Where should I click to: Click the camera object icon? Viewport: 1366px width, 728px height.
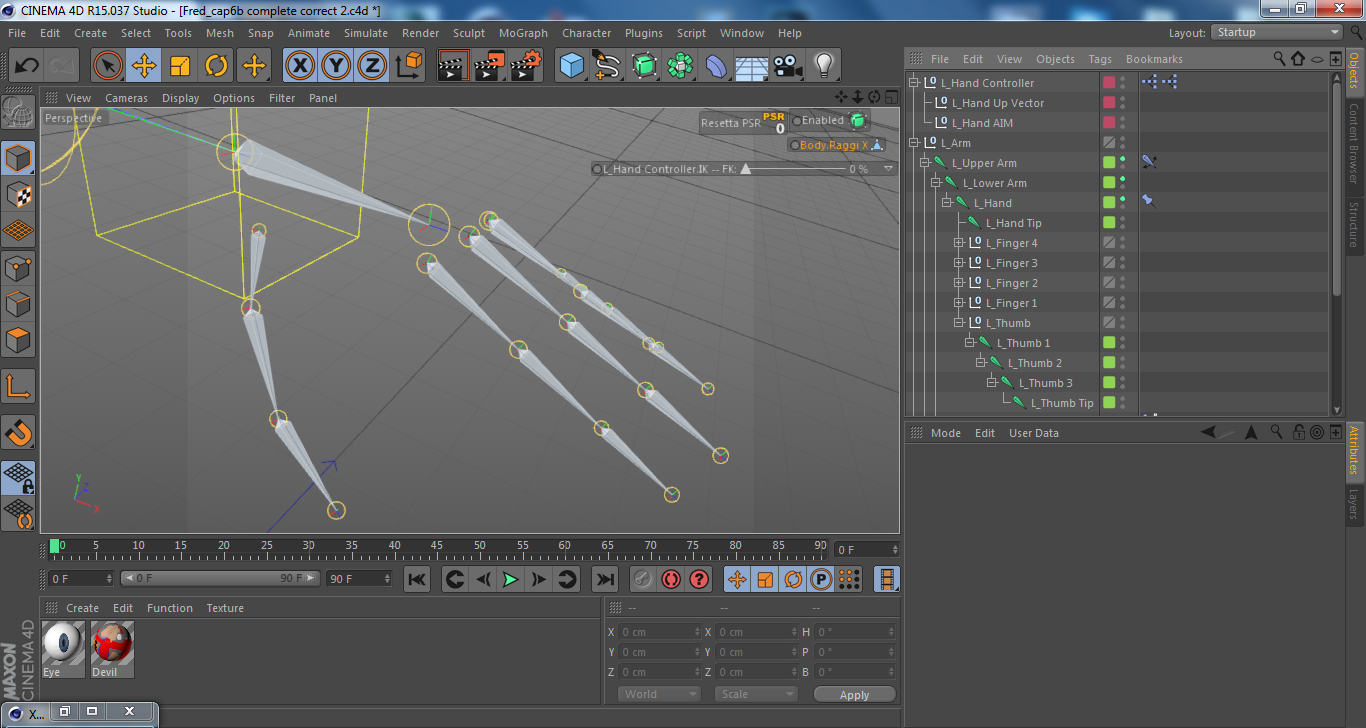(x=788, y=66)
